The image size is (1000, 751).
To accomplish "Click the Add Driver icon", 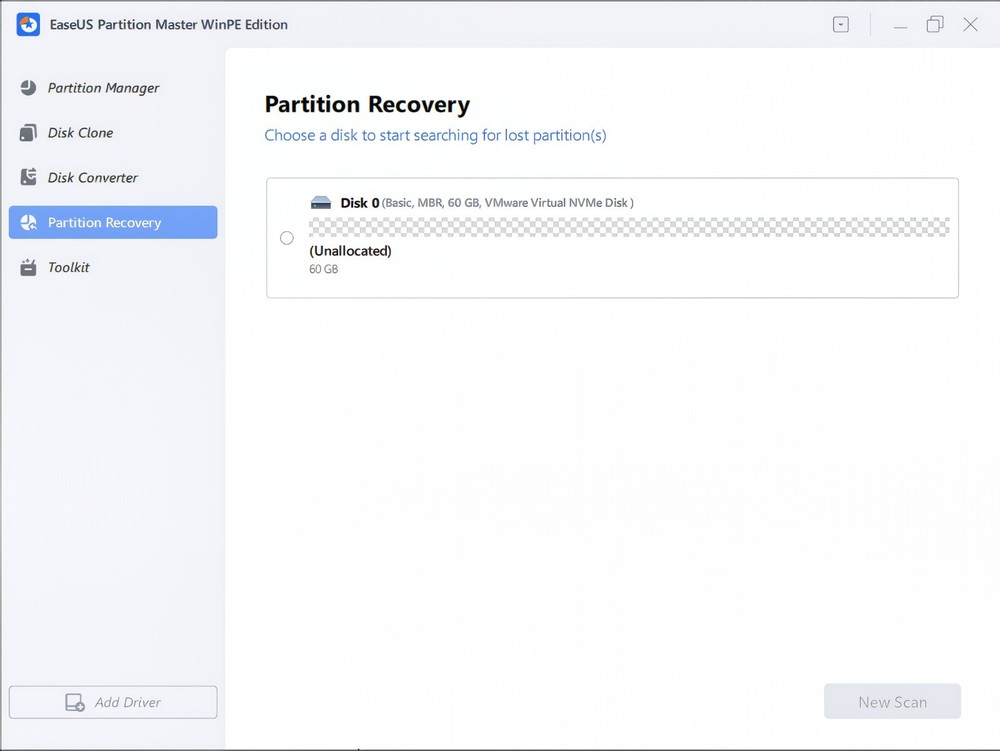I will [75, 702].
